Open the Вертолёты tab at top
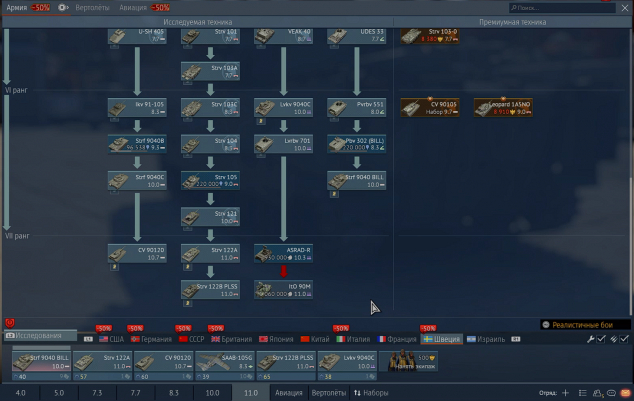634x401 pixels. [x=92, y=8]
